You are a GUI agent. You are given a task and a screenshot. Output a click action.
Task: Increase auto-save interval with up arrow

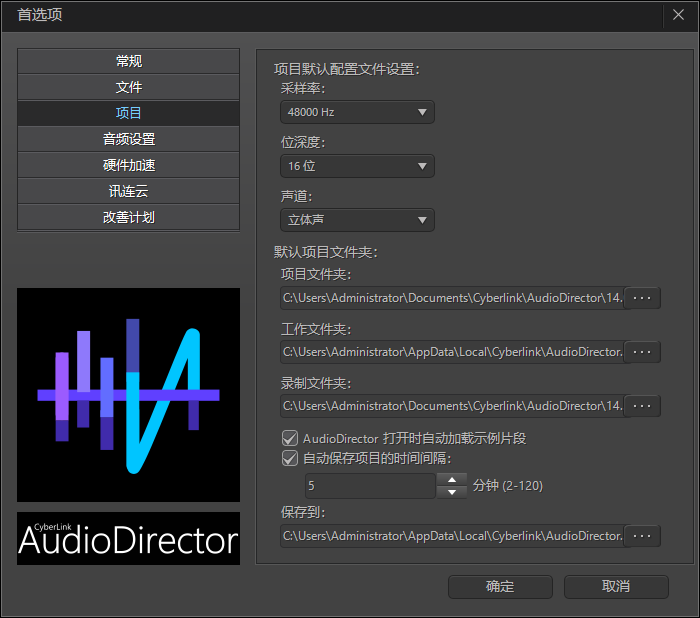[452, 480]
